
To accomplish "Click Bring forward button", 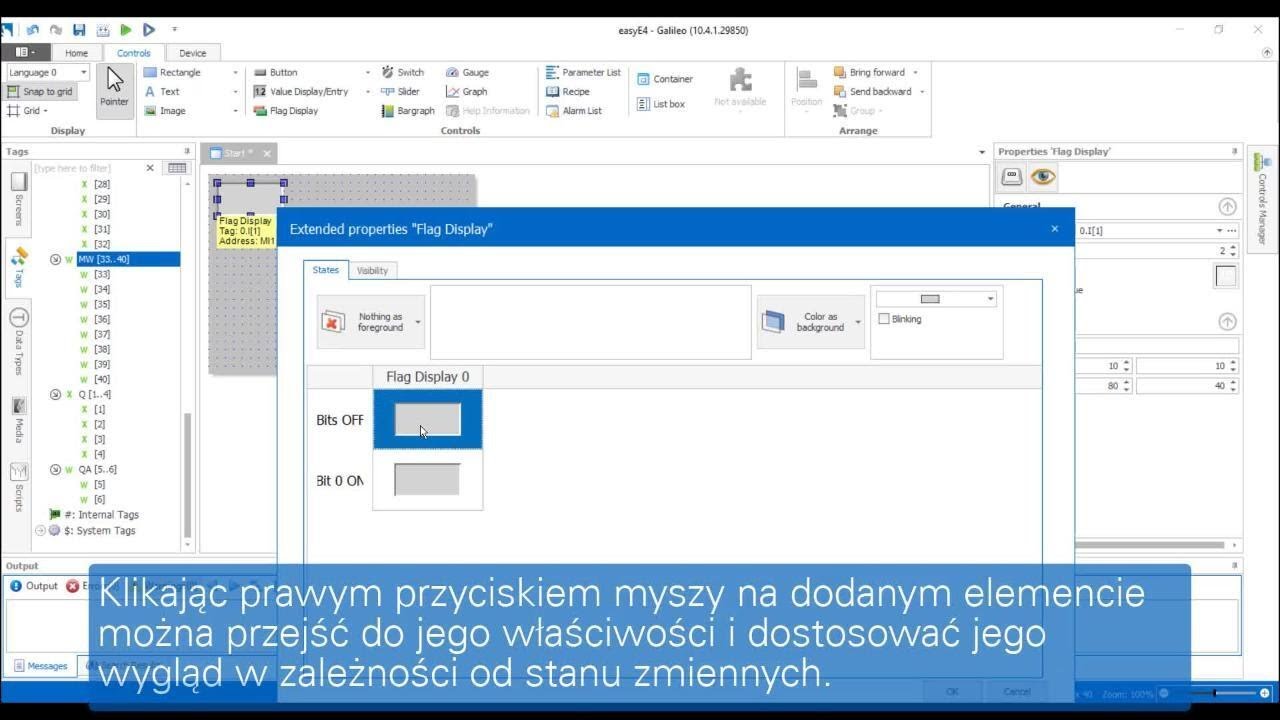I will point(869,72).
